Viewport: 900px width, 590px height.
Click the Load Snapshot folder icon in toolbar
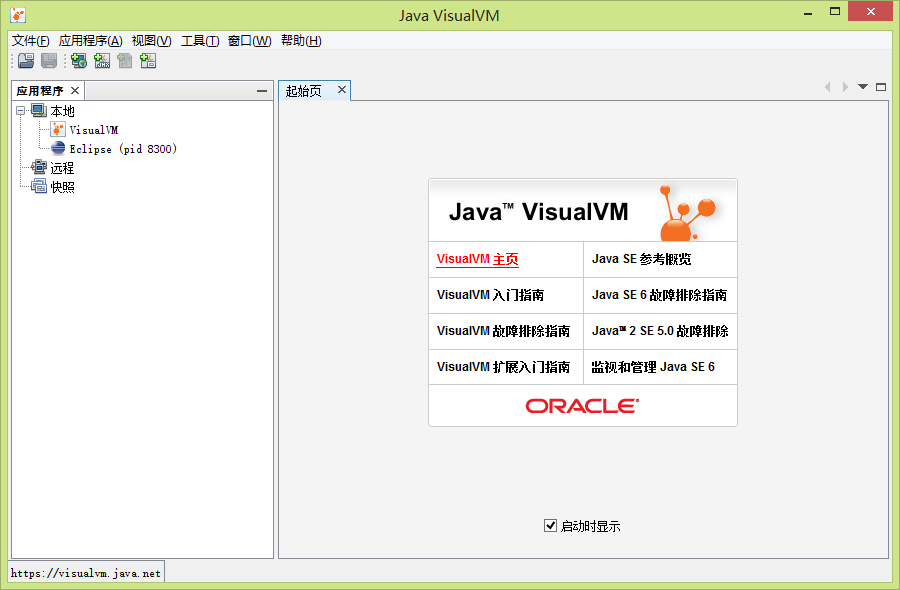click(26, 60)
